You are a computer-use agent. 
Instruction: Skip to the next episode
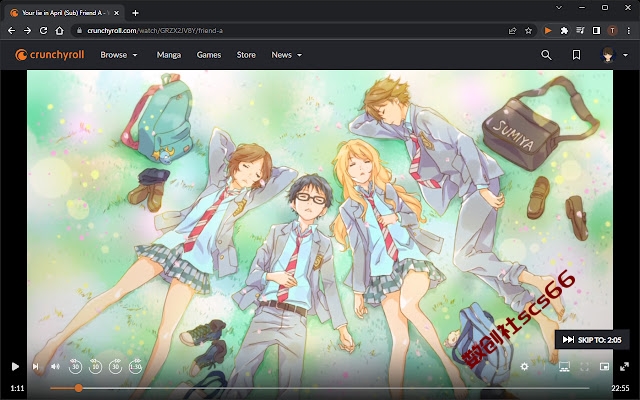tap(36, 367)
